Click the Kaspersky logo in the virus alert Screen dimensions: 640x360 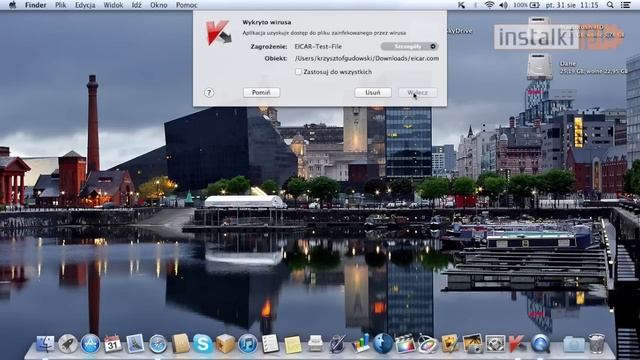point(218,33)
